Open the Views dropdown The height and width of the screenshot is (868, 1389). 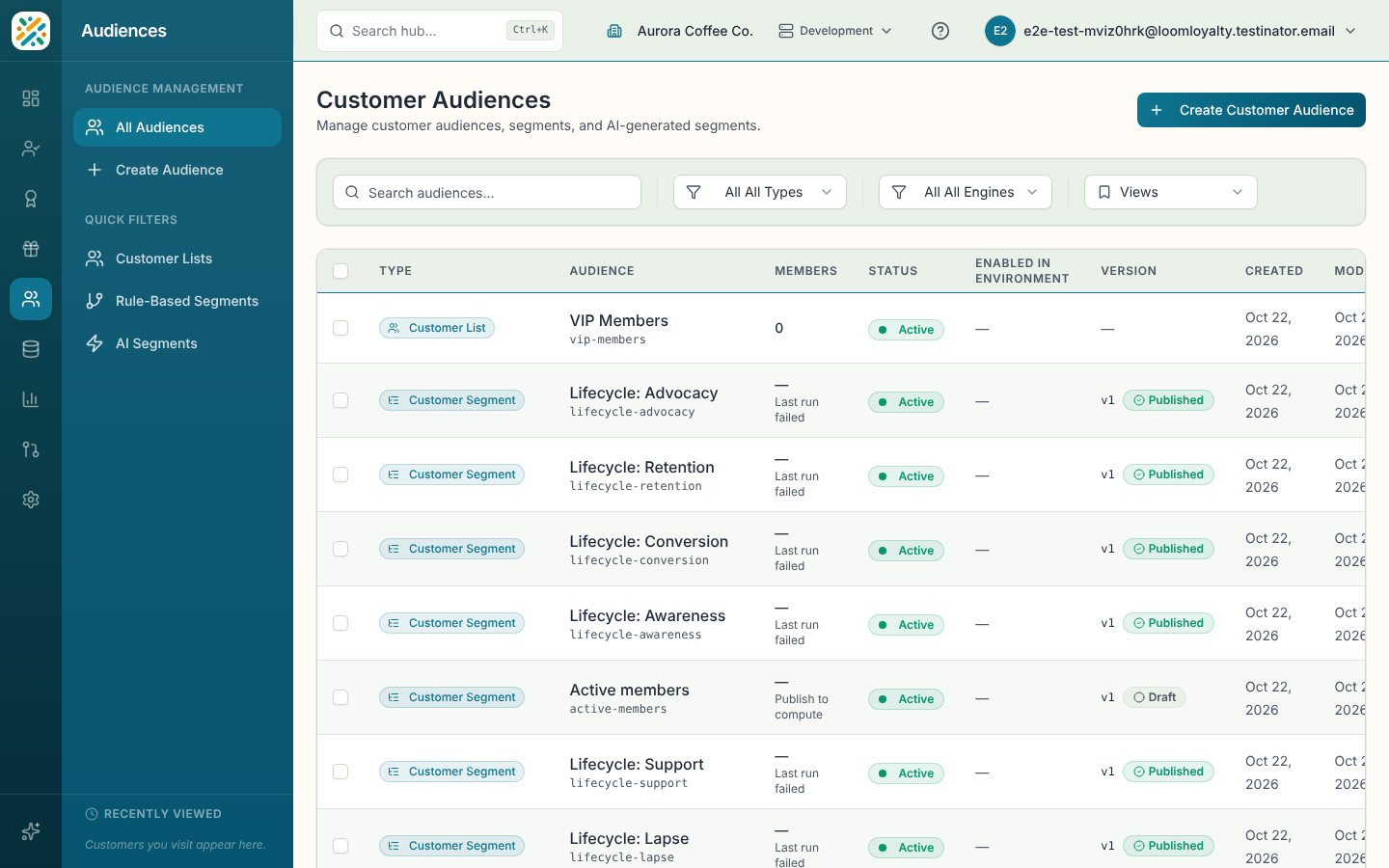point(1171,192)
